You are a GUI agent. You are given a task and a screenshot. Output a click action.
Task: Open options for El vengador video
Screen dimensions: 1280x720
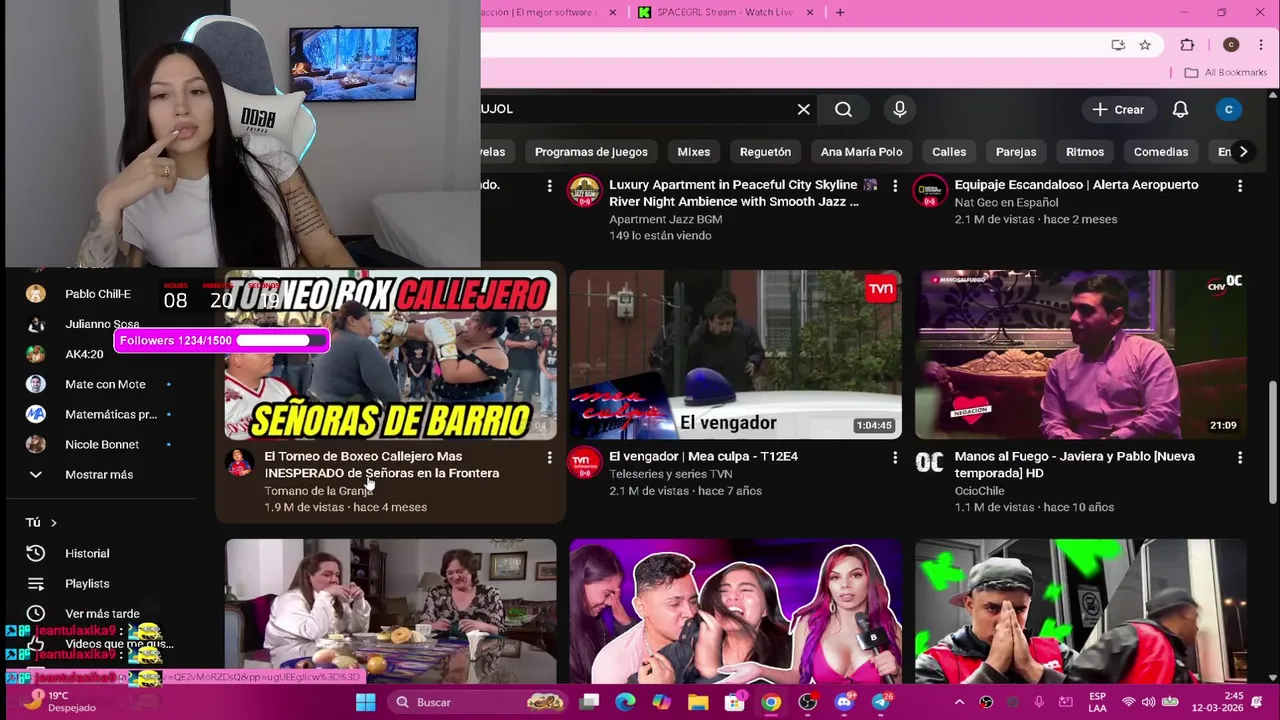pos(894,457)
